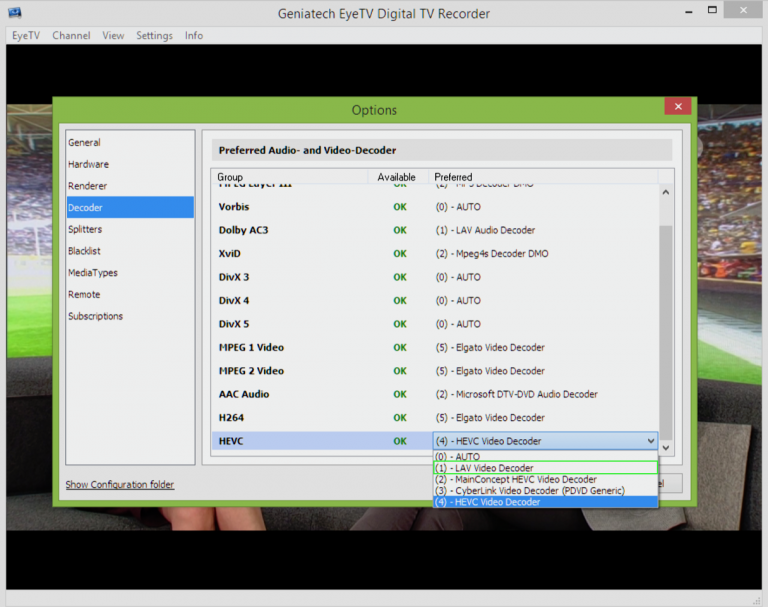Choose (4) - HEVC Video Decoder in list
The width and height of the screenshot is (768, 607).
(x=545, y=502)
